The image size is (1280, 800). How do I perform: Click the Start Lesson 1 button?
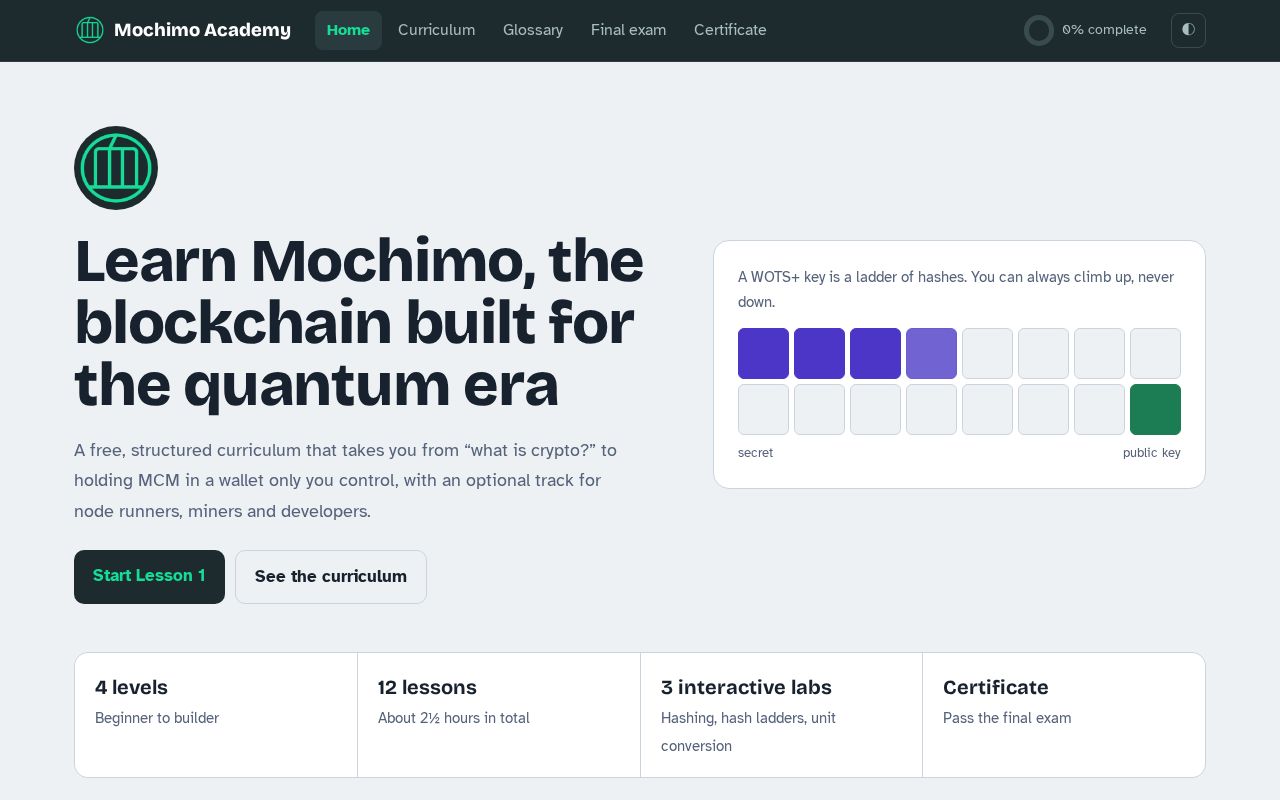pos(149,577)
